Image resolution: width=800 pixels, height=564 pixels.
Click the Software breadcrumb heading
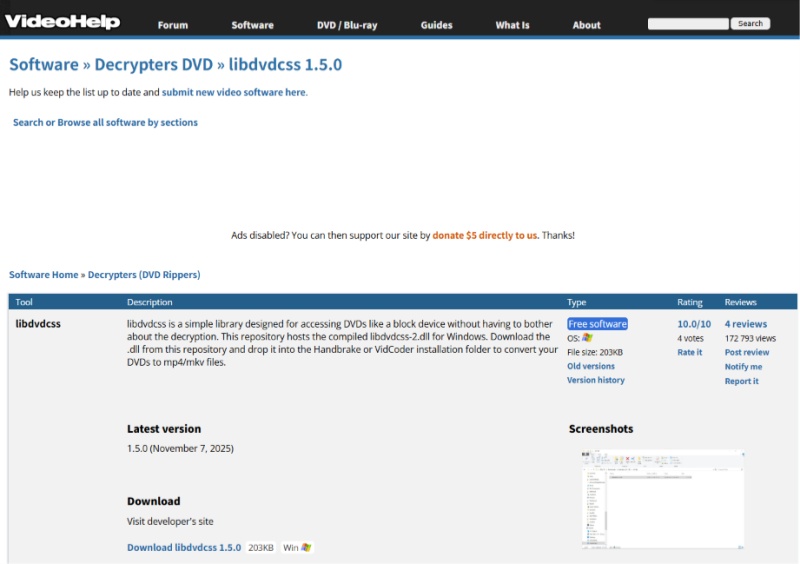pos(44,64)
